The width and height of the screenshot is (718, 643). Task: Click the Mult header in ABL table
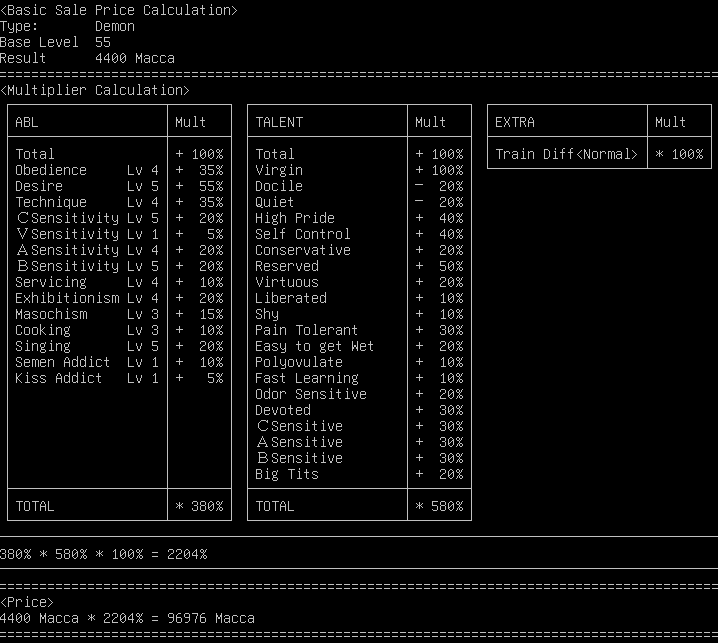(190, 122)
